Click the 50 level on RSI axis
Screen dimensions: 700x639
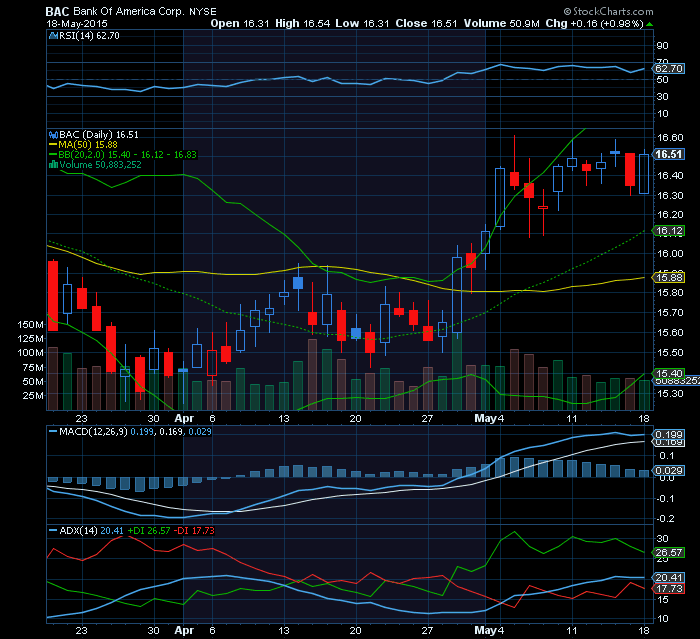662,79
